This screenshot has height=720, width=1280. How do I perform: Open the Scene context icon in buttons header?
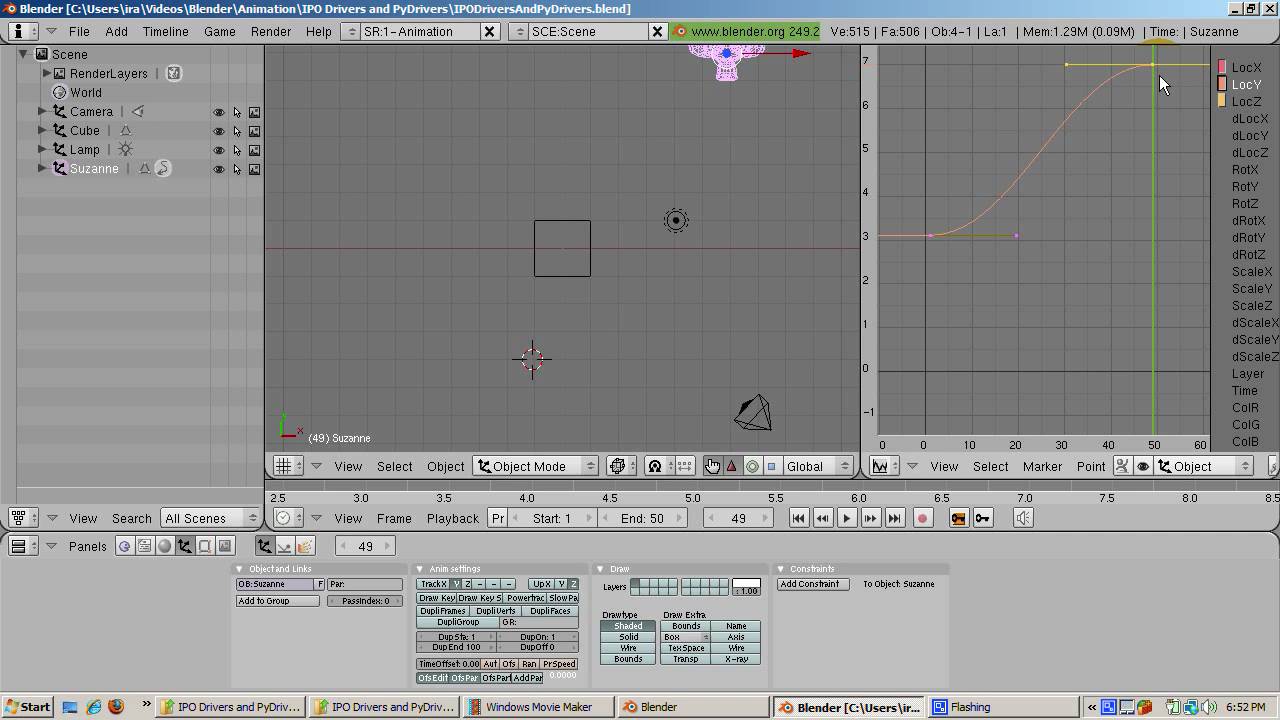[x=224, y=546]
